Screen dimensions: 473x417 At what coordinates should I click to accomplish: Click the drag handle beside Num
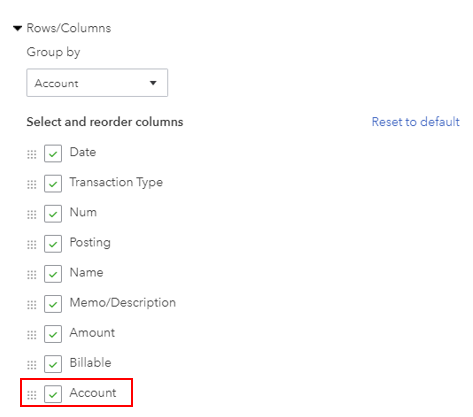tap(32, 214)
